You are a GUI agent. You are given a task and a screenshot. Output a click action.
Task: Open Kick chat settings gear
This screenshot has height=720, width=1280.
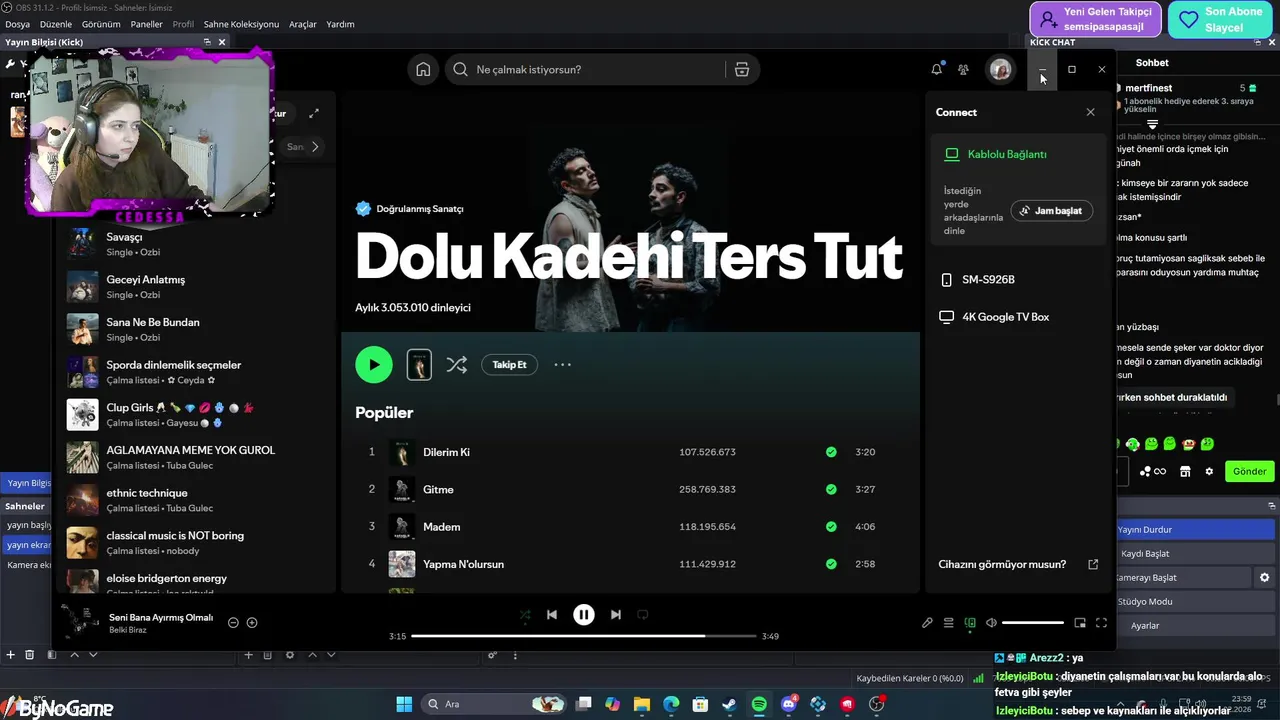(1209, 471)
